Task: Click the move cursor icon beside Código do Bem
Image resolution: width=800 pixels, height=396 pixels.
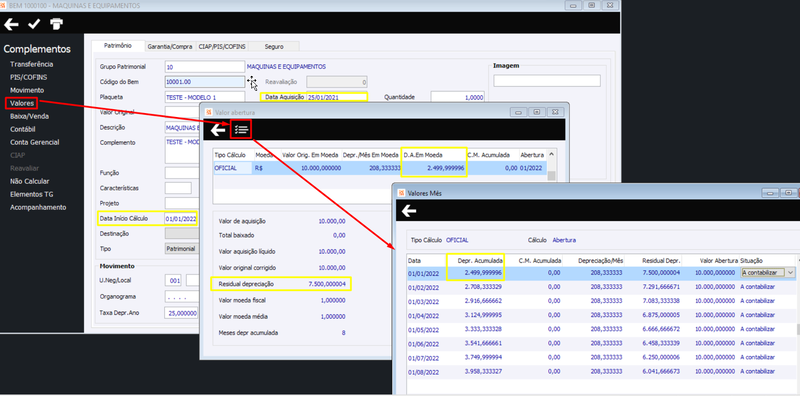Action: coord(252,82)
